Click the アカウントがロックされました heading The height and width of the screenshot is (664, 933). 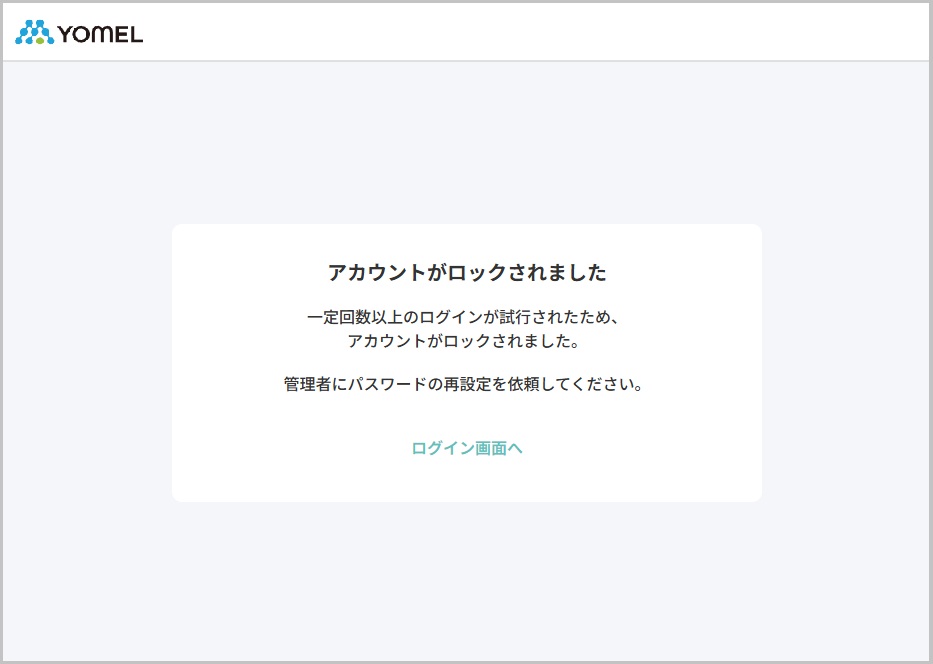coord(466,271)
